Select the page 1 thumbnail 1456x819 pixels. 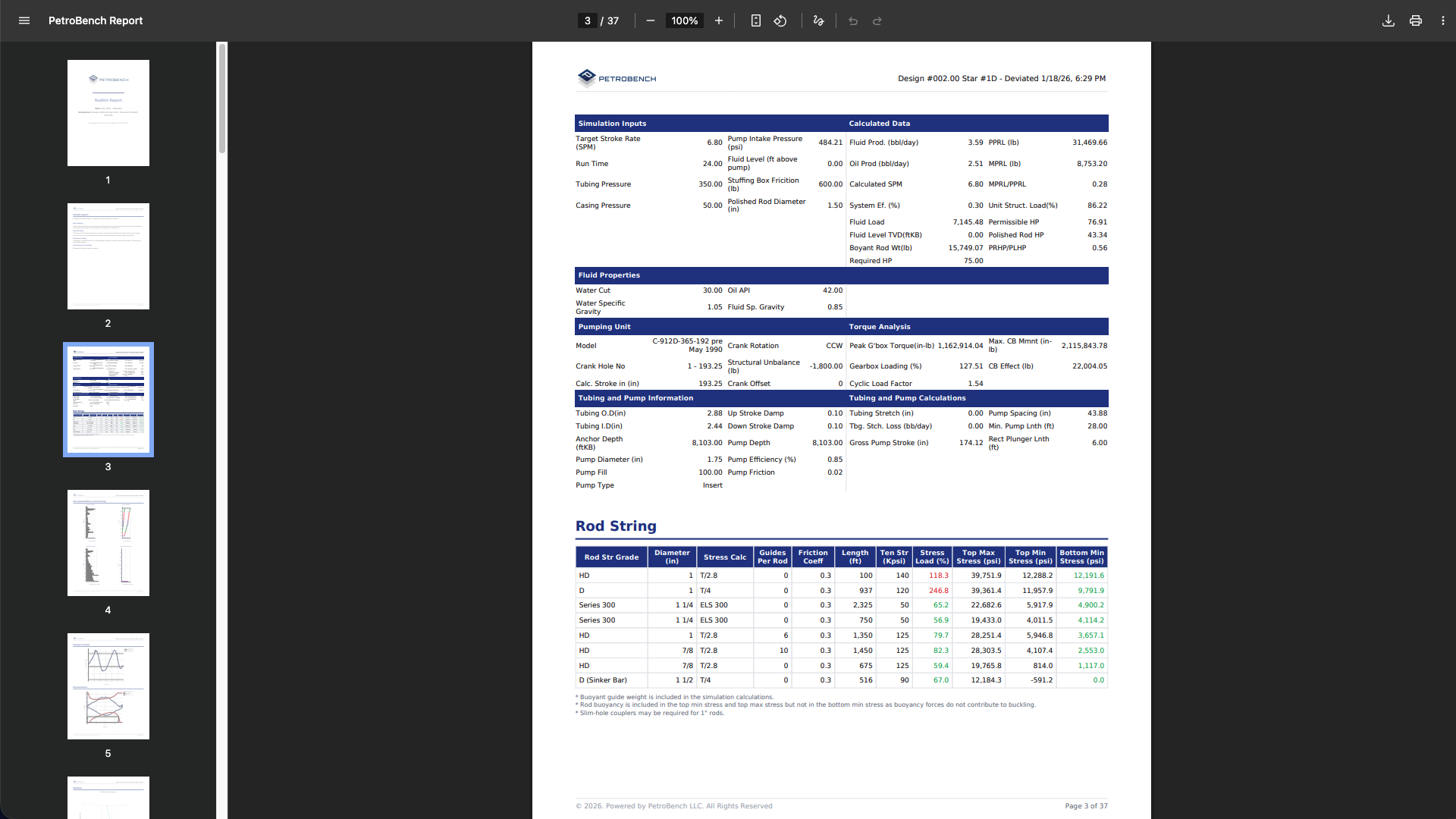pos(108,112)
